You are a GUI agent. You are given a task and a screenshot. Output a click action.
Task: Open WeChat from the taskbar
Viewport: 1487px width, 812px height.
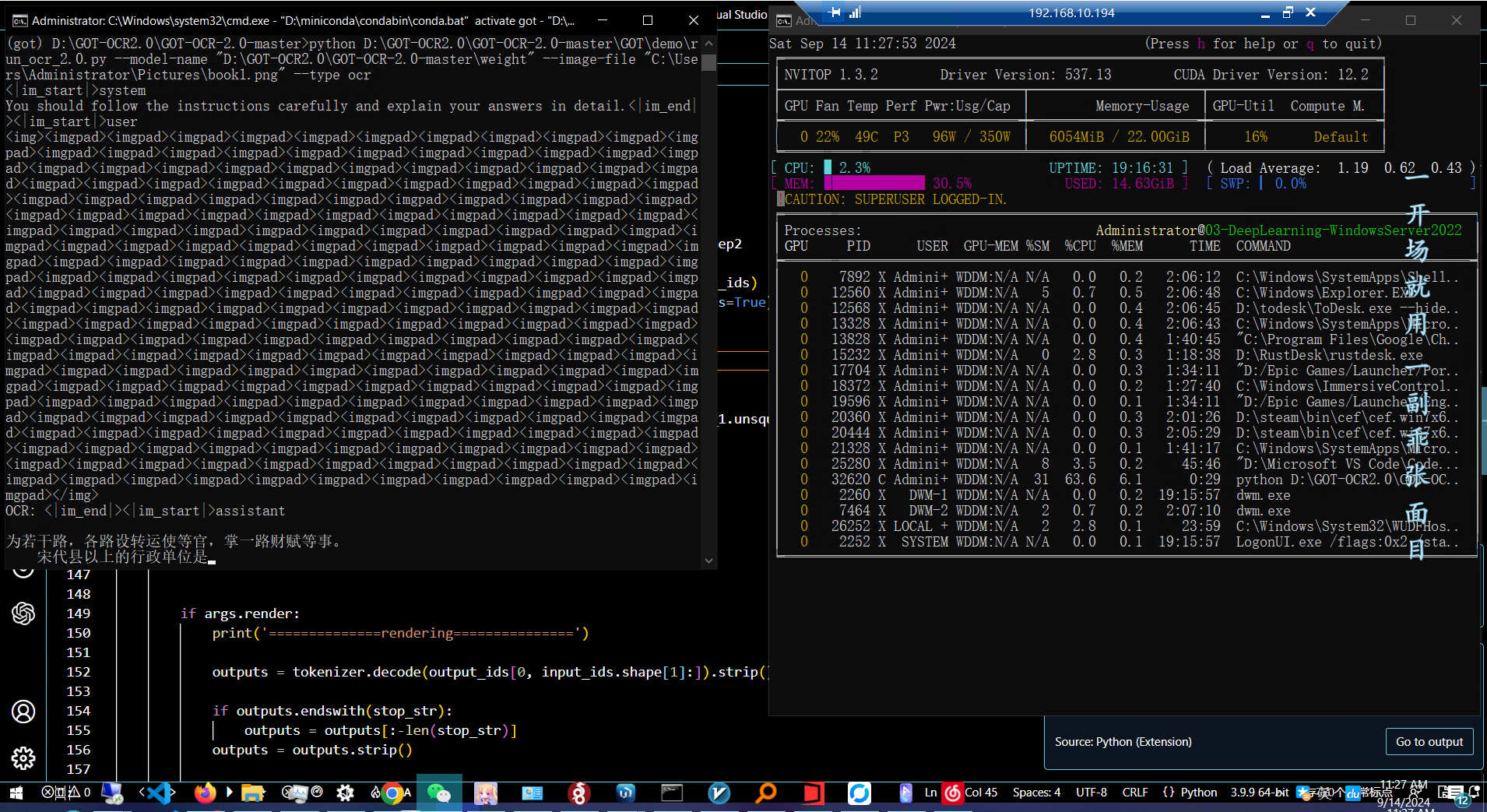(439, 793)
